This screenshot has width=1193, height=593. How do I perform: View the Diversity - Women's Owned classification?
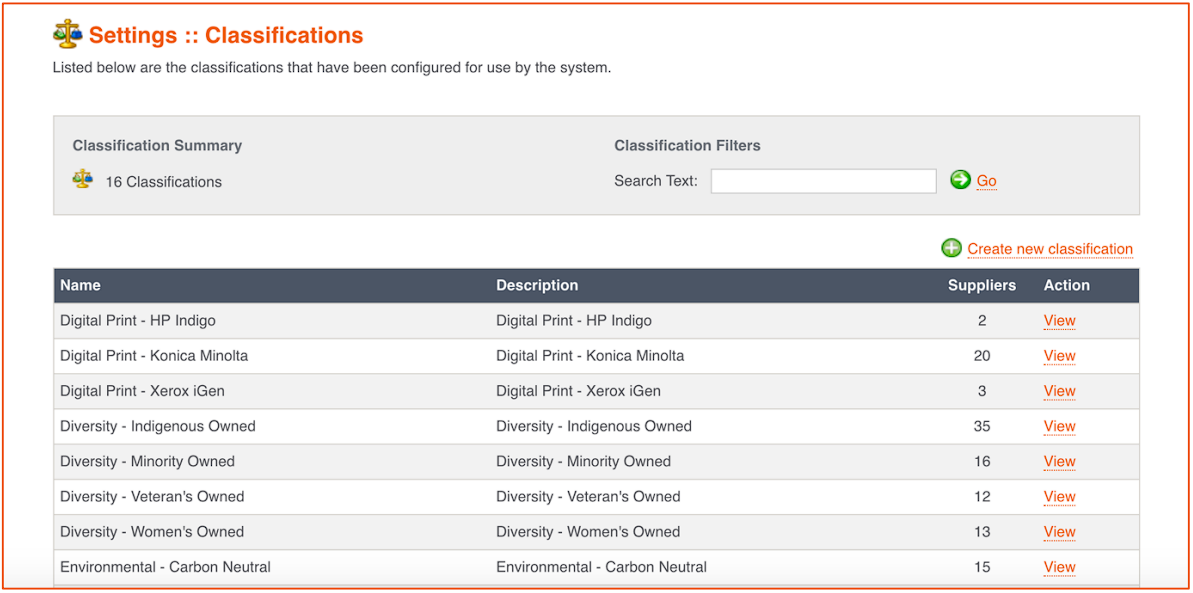click(1059, 531)
